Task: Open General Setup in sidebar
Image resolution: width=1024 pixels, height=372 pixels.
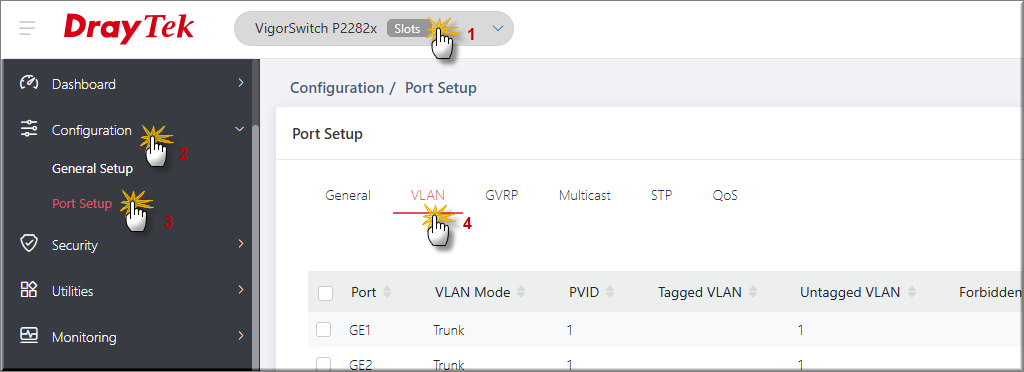Action: (92, 169)
